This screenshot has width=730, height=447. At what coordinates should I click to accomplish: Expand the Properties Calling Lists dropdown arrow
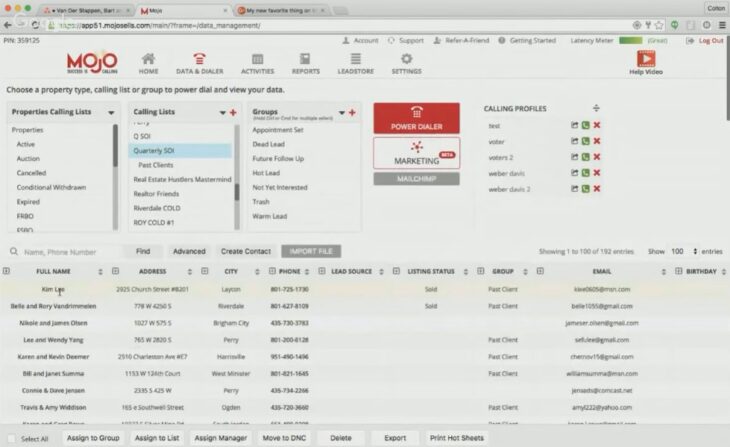111,112
